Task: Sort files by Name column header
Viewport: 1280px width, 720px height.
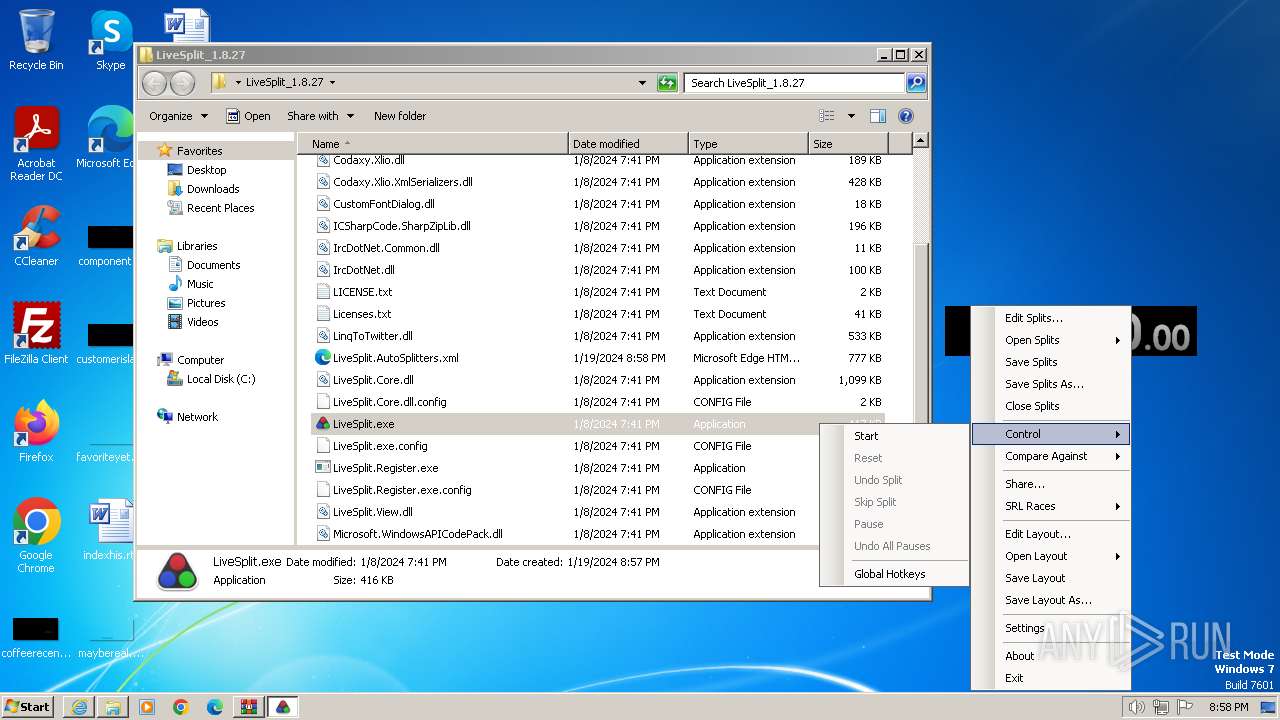Action: tap(433, 144)
